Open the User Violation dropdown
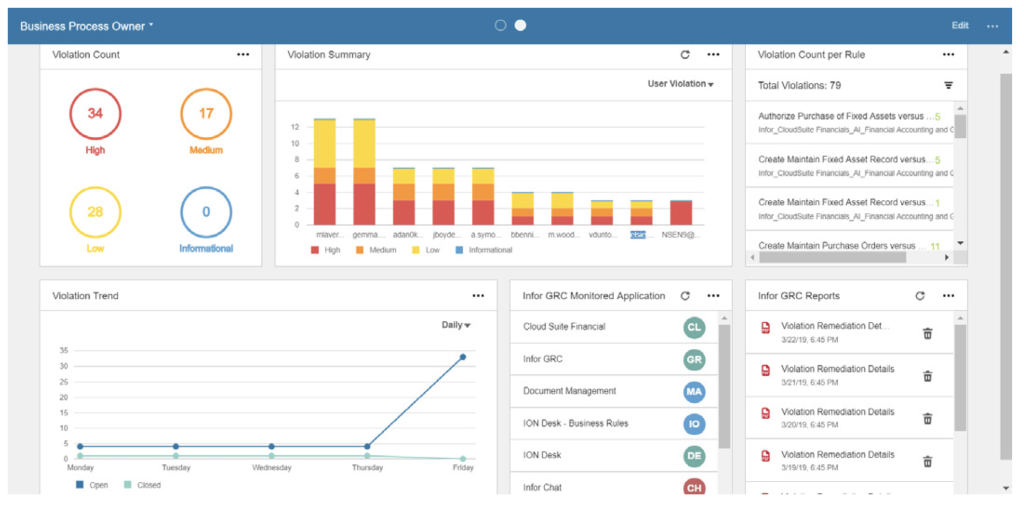 tap(680, 84)
